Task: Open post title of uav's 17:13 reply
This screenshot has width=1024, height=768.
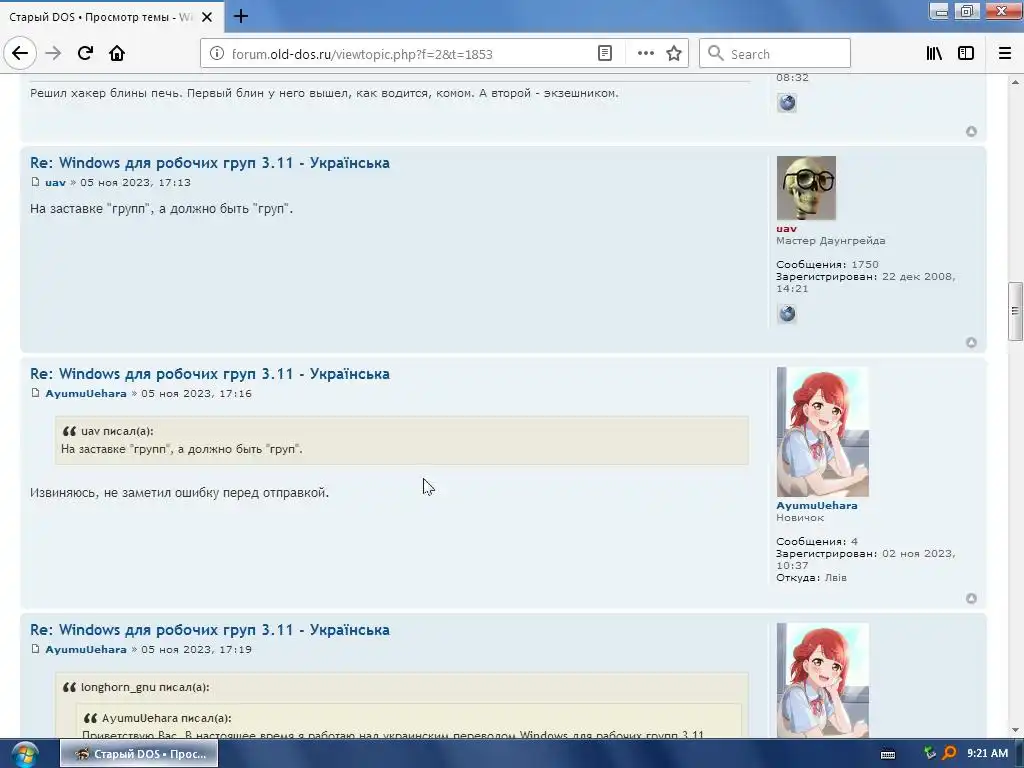Action: (210, 163)
